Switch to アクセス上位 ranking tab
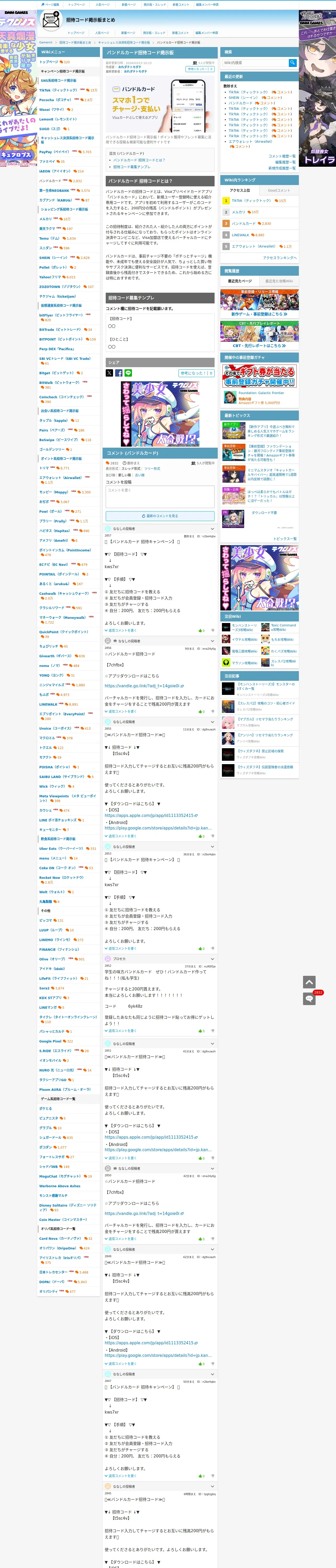336x1568 pixels. click(240, 191)
